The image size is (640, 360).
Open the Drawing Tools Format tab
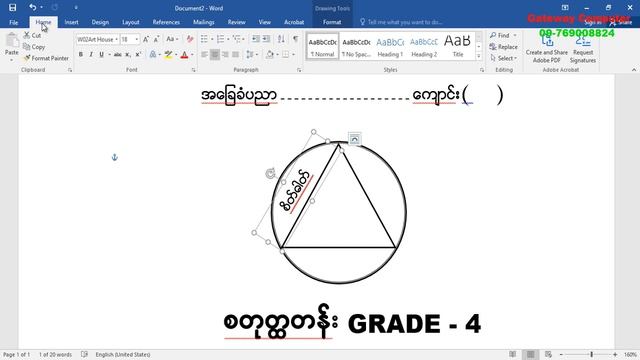[332, 22]
